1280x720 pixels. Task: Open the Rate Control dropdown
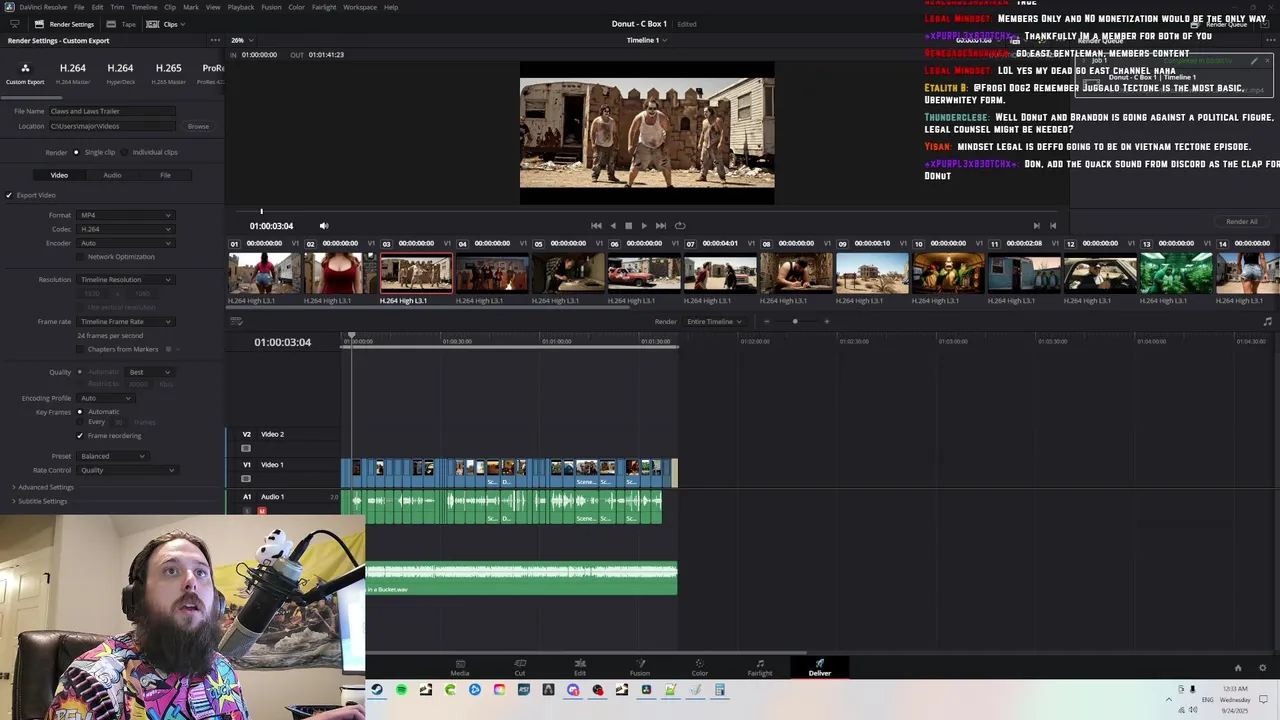(127, 470)
